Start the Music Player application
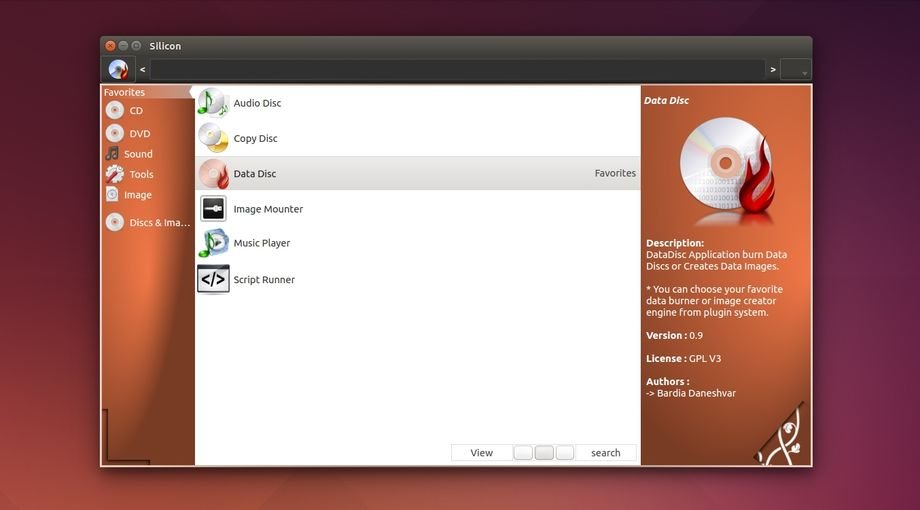This screenshot has height=510, width=920. pyautogui.click(x=261, y=243)
